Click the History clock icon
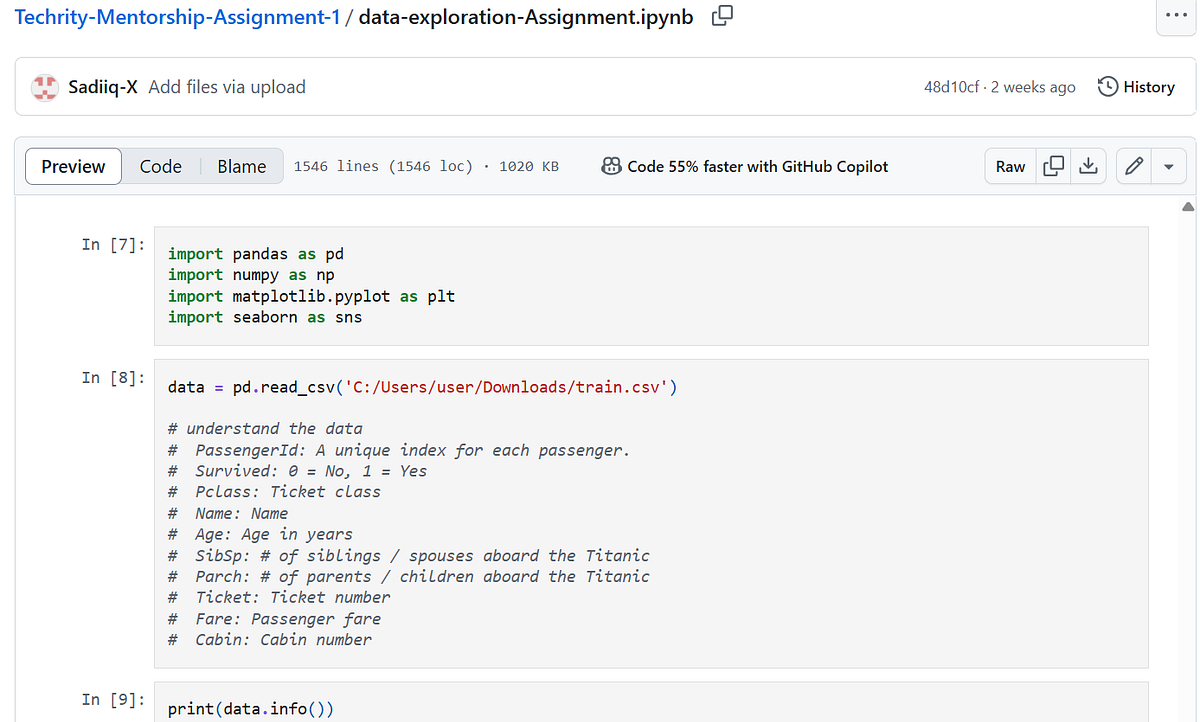This screenshot has width=1200, height=722. (x=1107, y=87)
